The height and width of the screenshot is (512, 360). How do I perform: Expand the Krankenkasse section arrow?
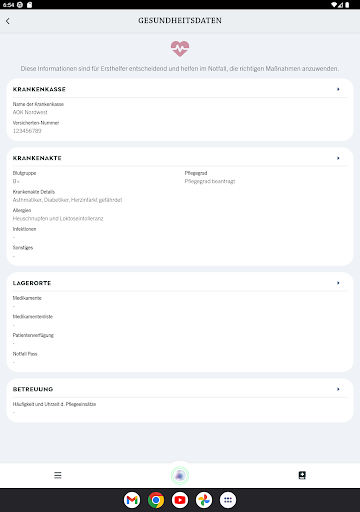pyautogui.click(x=338, y=89)
